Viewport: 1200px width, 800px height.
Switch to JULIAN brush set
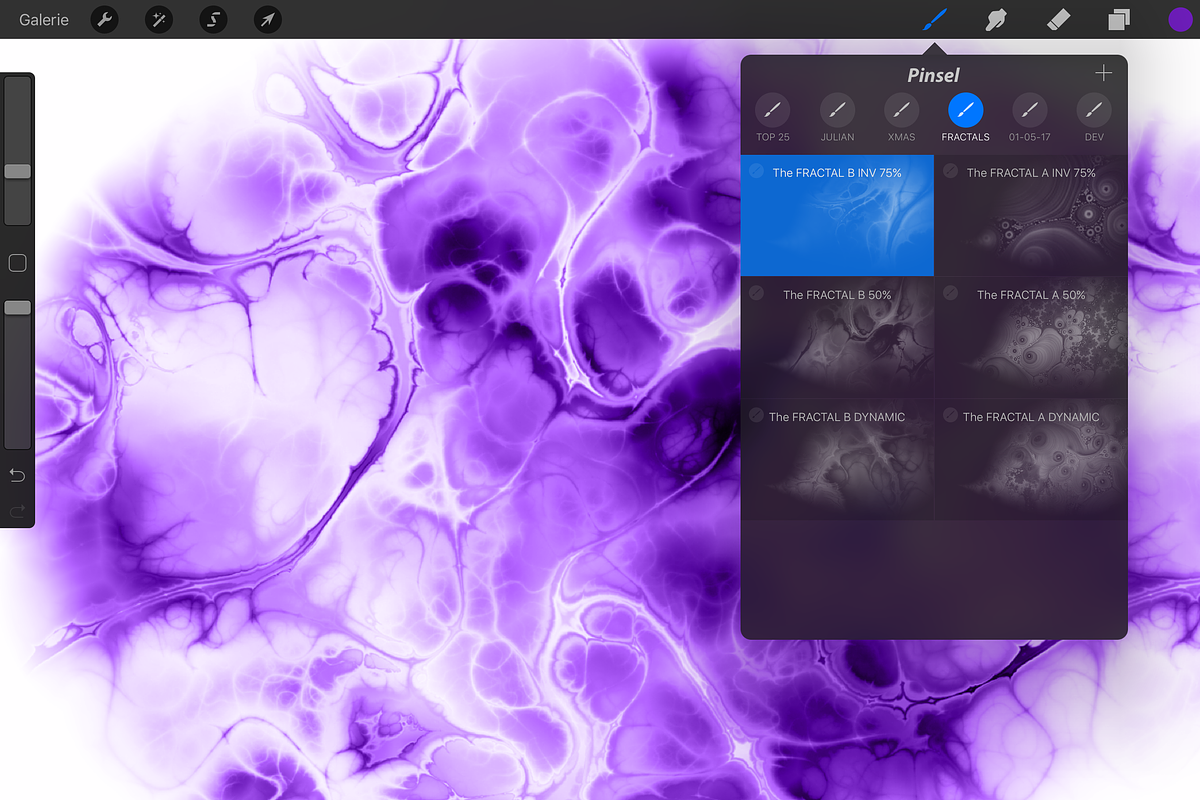(x=837, y=118)
